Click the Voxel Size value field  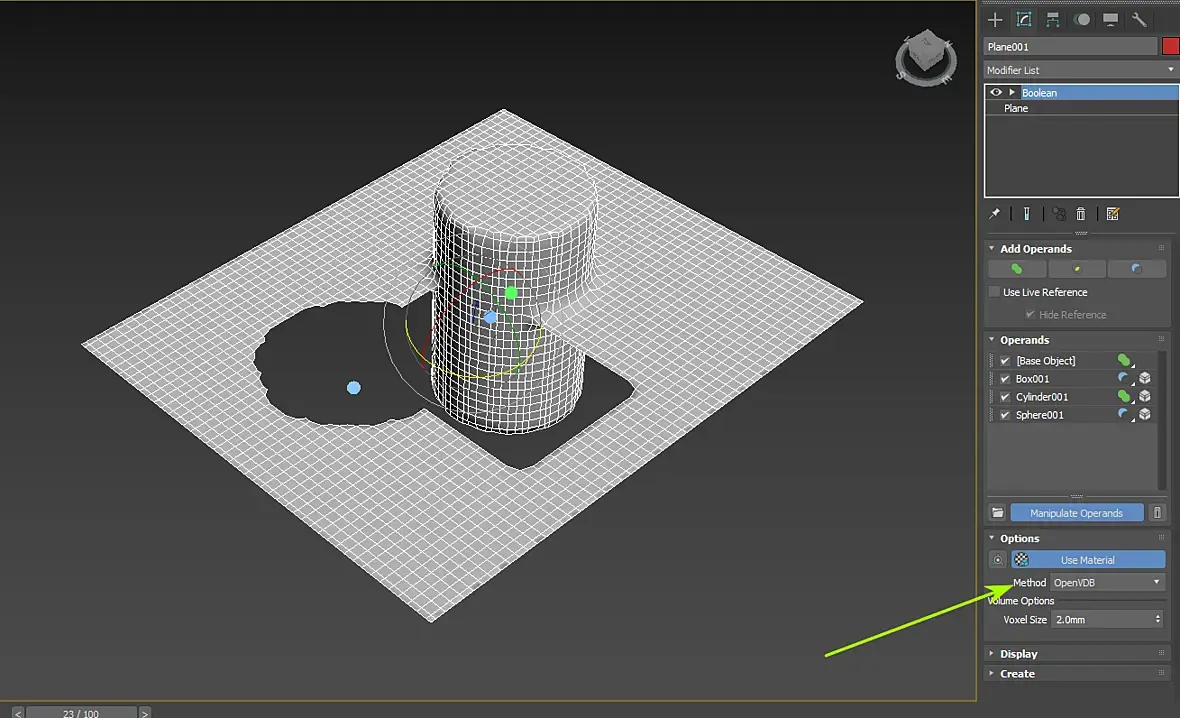pyautogui.click(x=1101, y=619)
